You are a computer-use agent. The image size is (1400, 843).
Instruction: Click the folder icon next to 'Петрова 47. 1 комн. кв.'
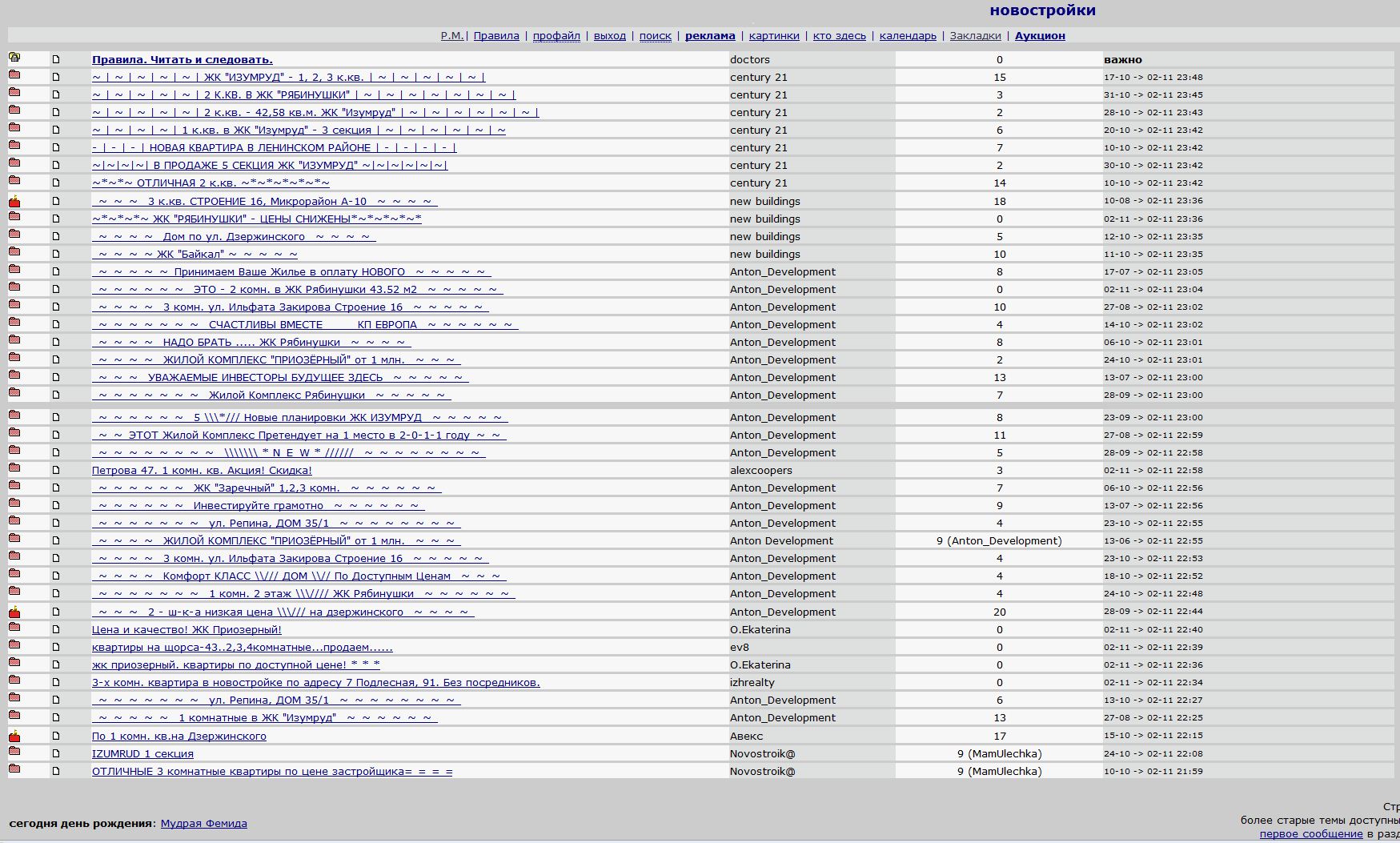coord(14,468)
